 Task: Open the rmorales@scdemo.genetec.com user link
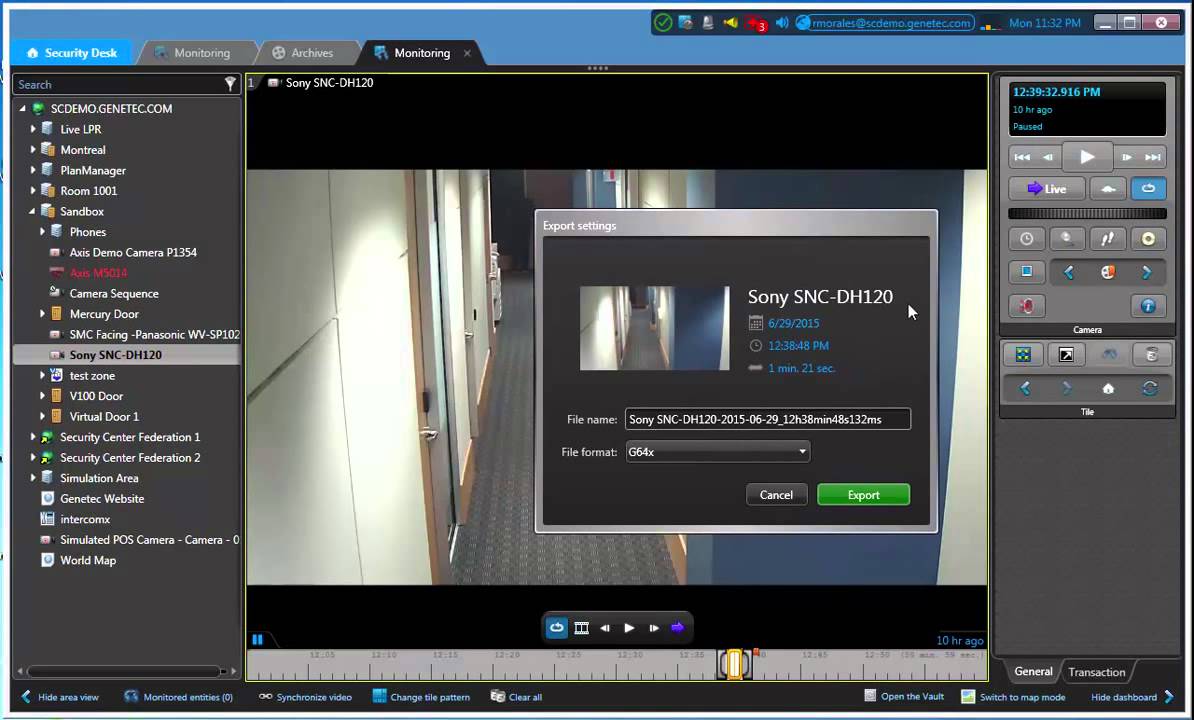[x=890, y=23]
